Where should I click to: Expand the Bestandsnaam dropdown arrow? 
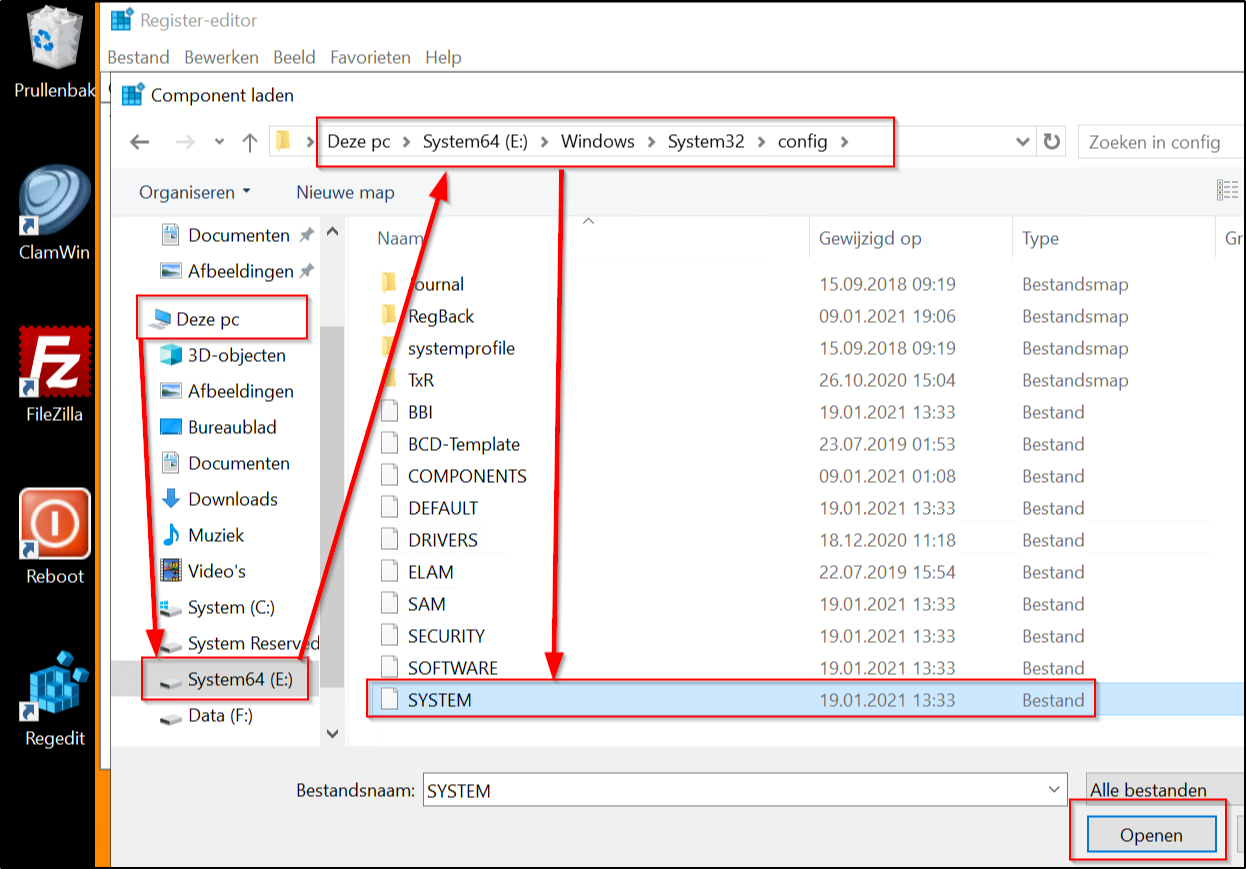1053,790
